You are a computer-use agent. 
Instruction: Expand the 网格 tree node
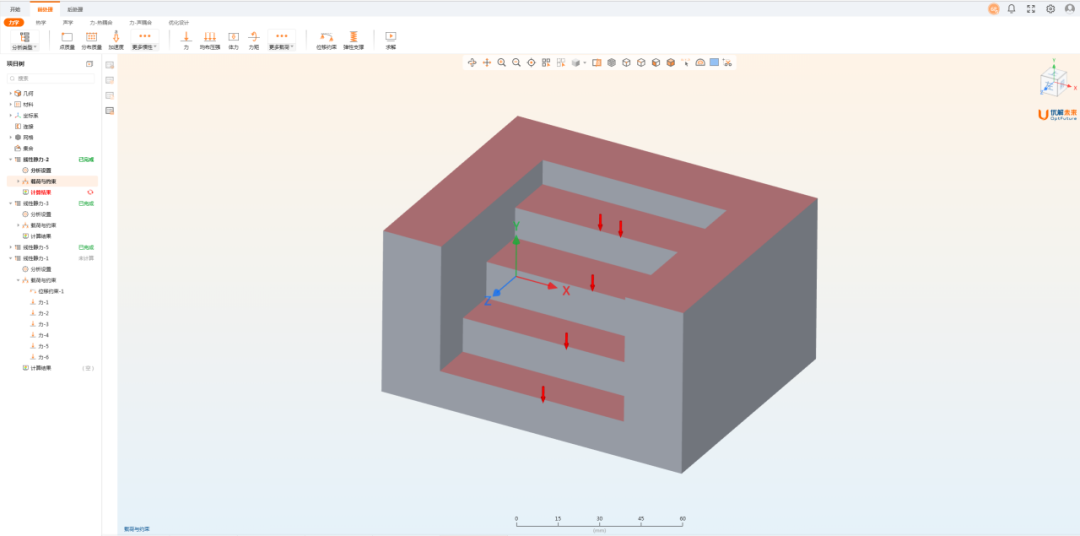[x=10, y=137]
